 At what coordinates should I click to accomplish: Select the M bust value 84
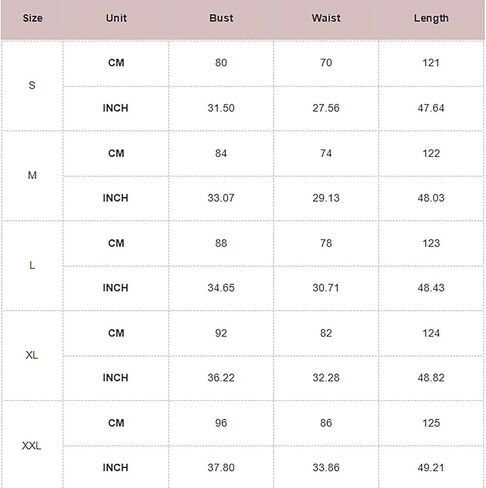pos(221,153)
